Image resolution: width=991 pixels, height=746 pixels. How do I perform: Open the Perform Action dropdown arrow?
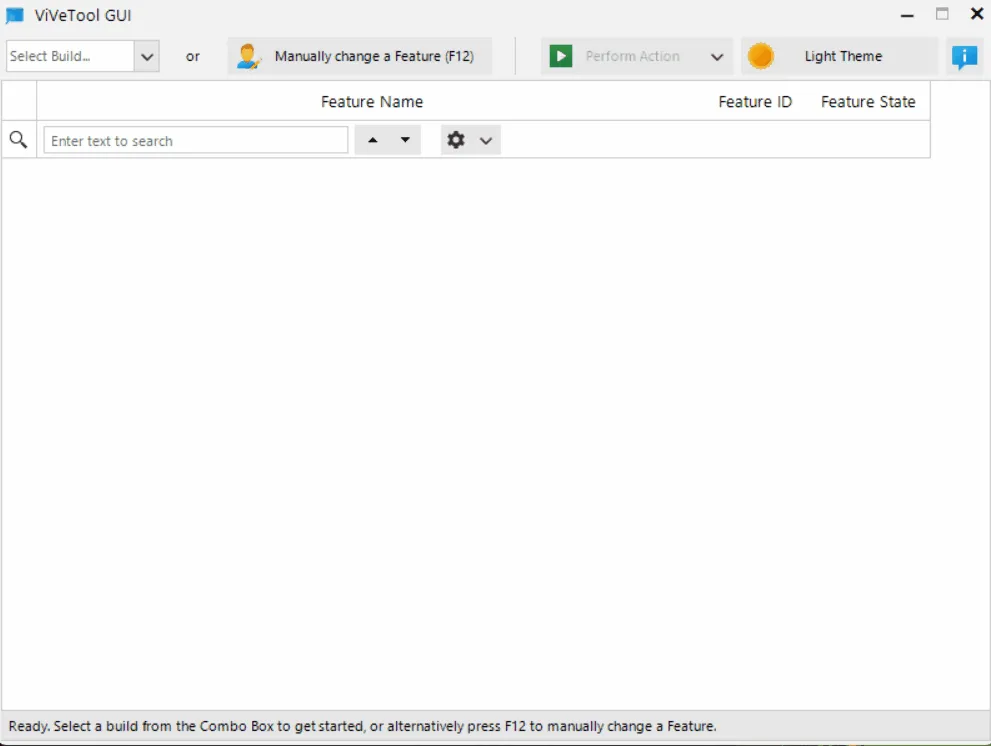(x=717, y=57)
